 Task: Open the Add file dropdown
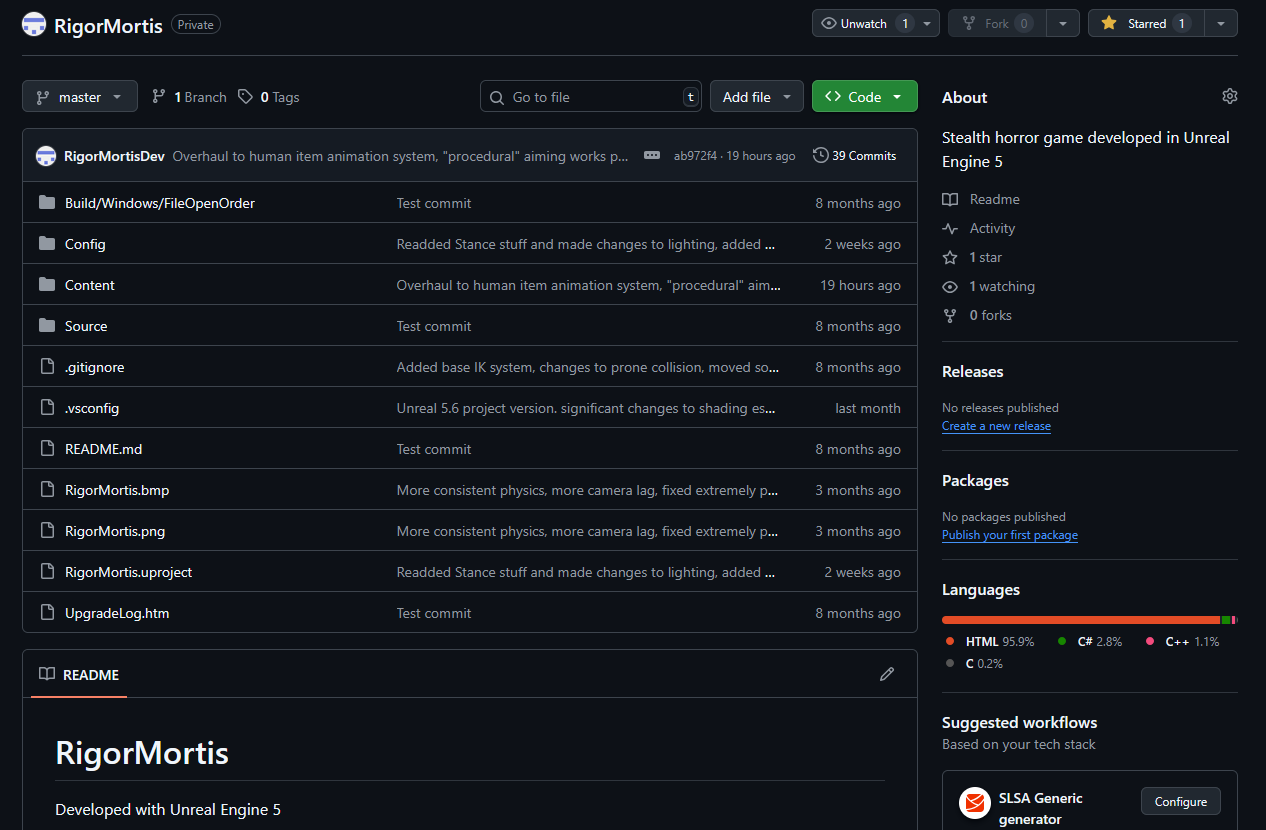point(757,97)
